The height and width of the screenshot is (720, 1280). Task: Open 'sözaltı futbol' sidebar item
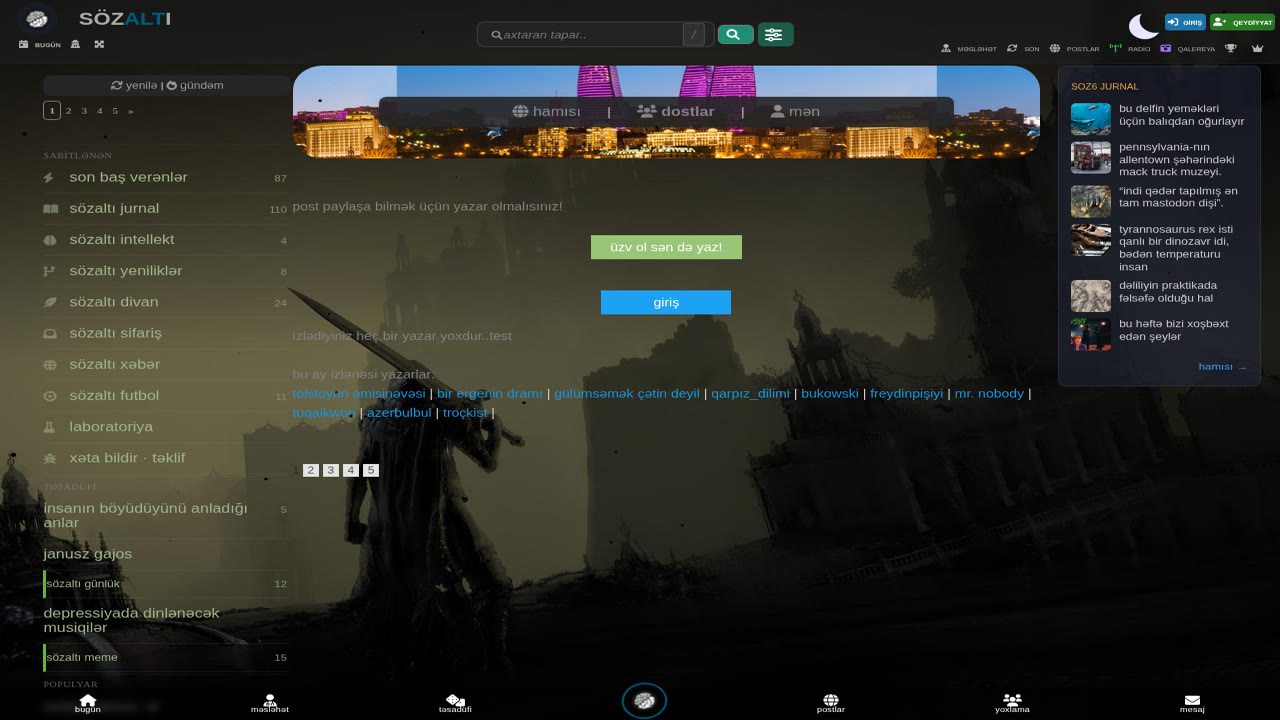pos(165,396)
